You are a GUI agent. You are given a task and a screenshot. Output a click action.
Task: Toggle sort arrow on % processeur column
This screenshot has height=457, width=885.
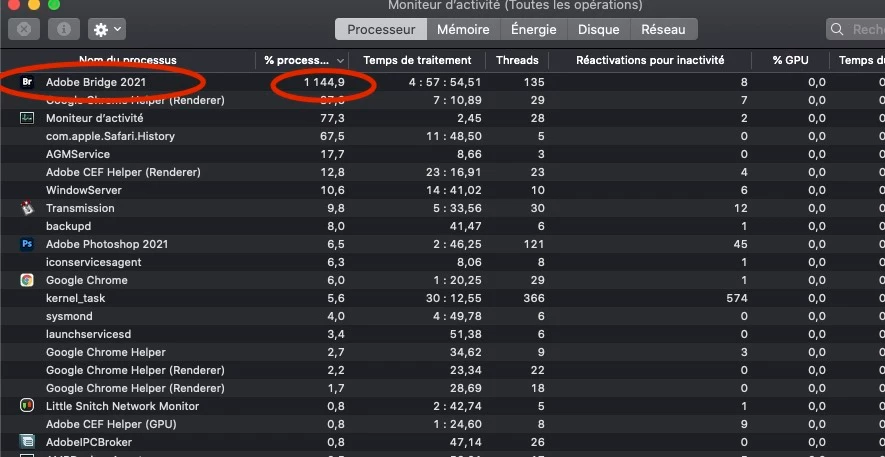(340, 60)
